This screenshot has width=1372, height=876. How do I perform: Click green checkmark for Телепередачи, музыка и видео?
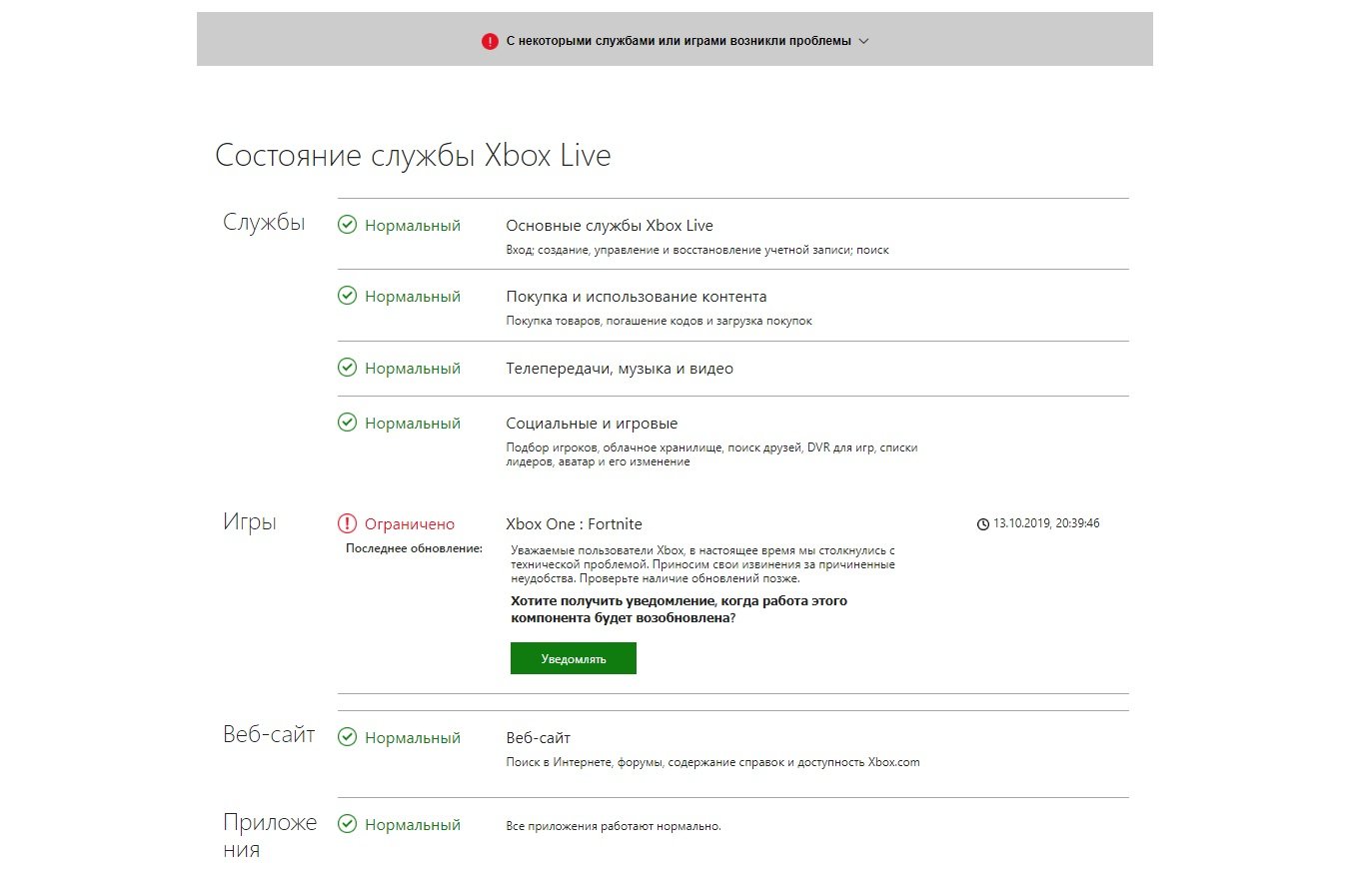[347, 368]
